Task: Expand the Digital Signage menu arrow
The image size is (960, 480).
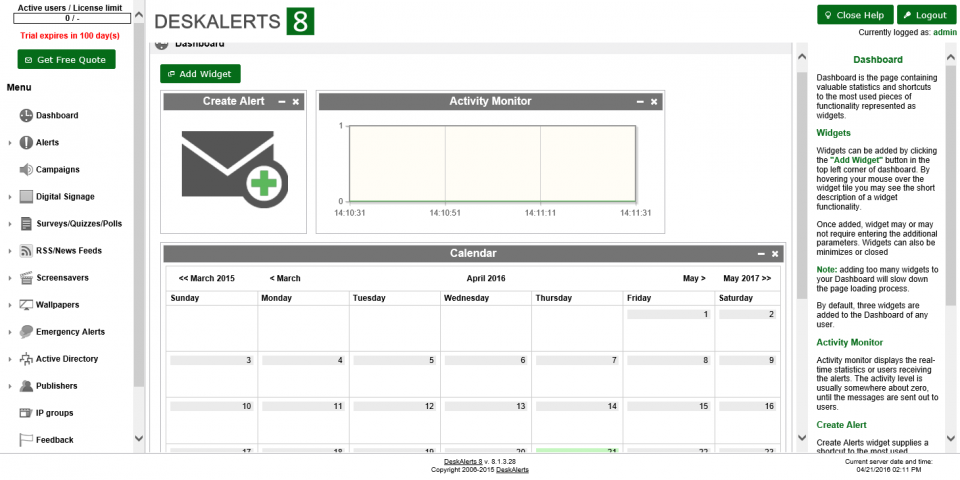Action: coord(10,197)
